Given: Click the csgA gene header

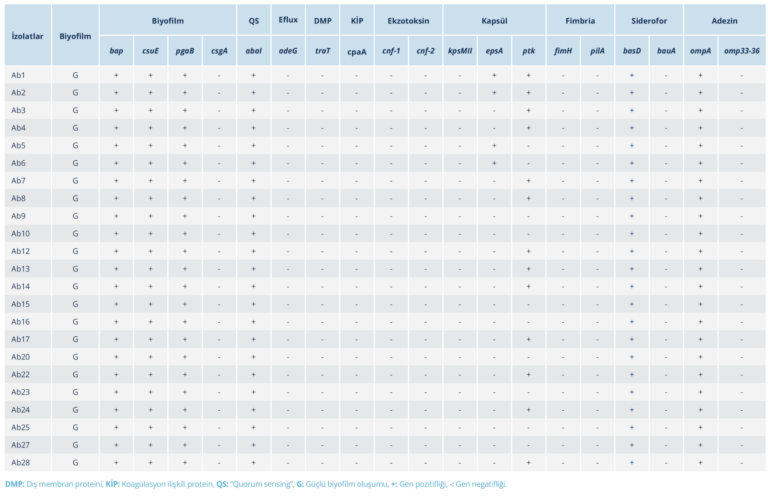Looking at the screenshot, I should tap(219, 50).
